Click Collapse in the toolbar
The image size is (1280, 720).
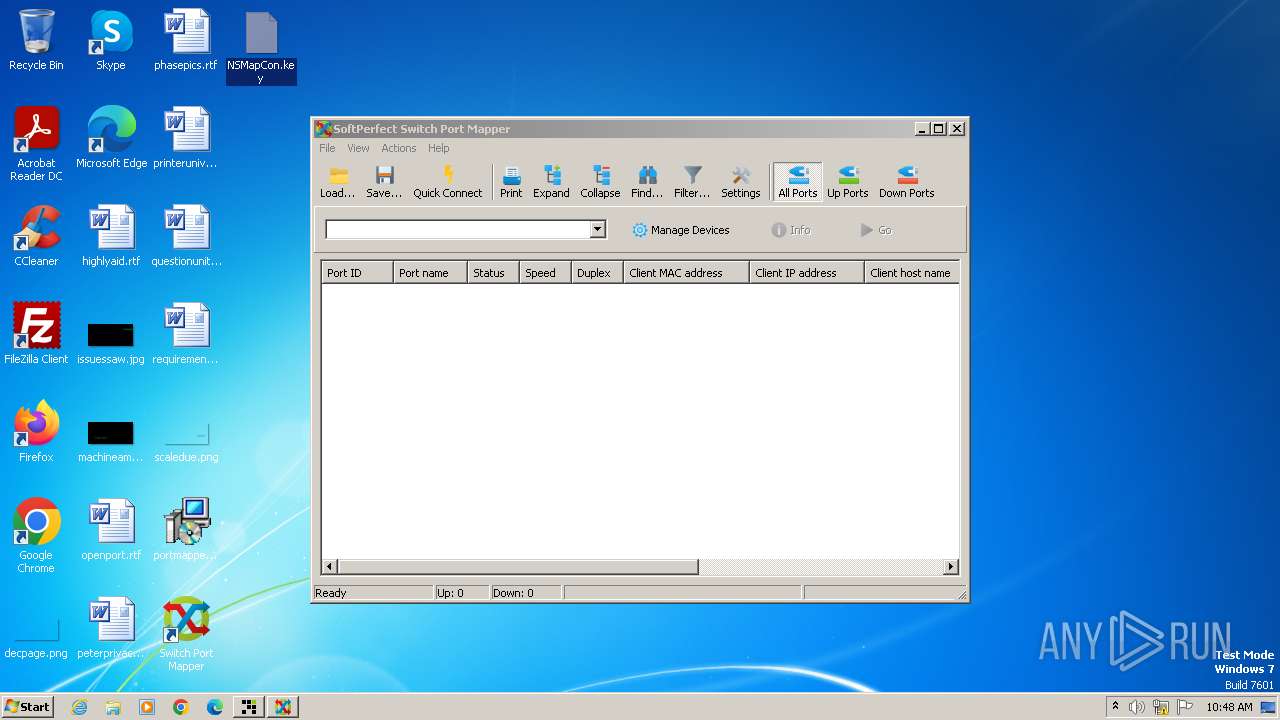[x=600, y=182]
